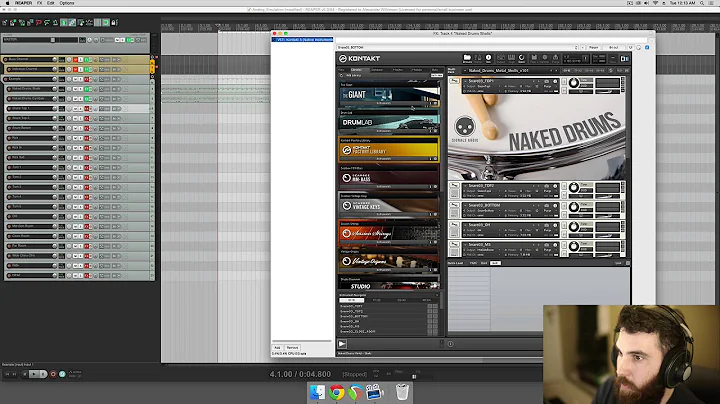Click Add button in FX chain window
The image size is (720, 404).
coord(277,348)
